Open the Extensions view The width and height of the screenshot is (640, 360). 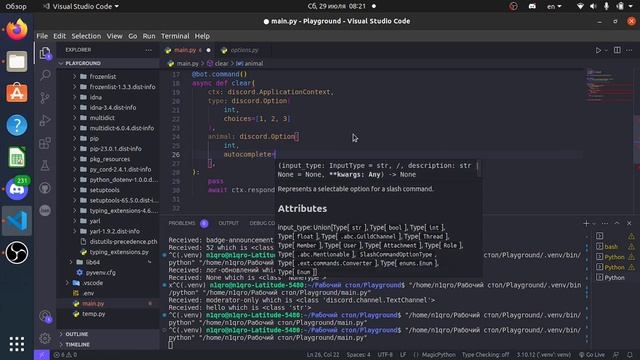[x=45, y=143]
